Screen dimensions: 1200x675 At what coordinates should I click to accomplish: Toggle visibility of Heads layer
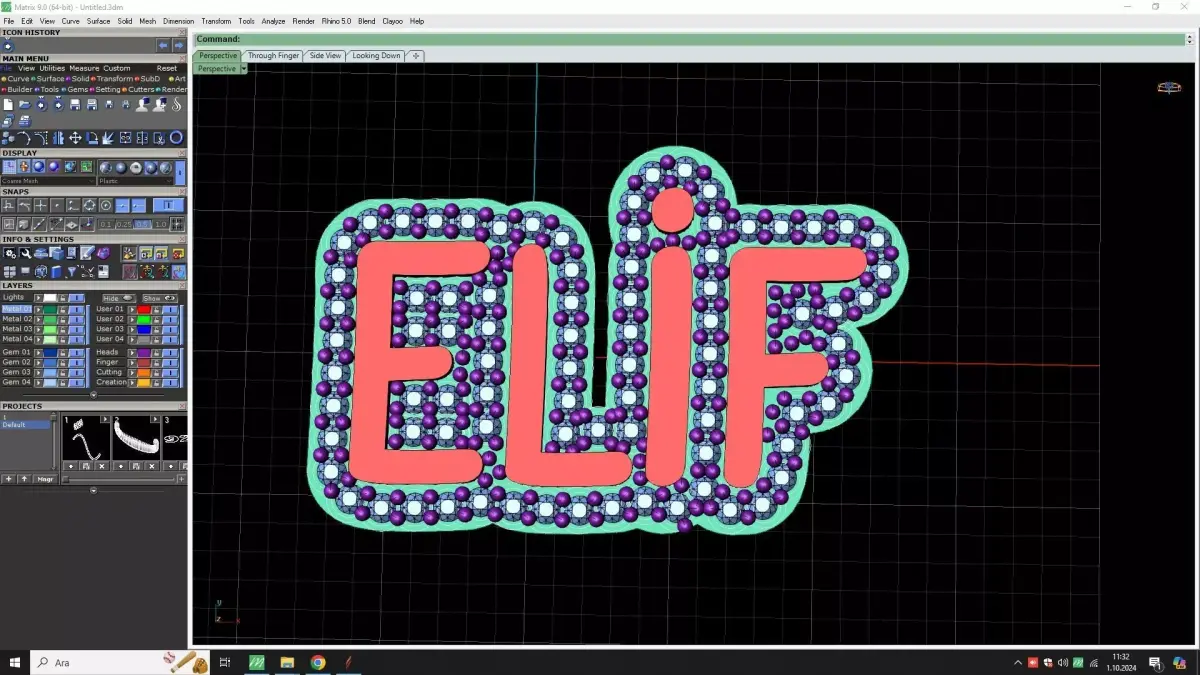click(170, 353)
